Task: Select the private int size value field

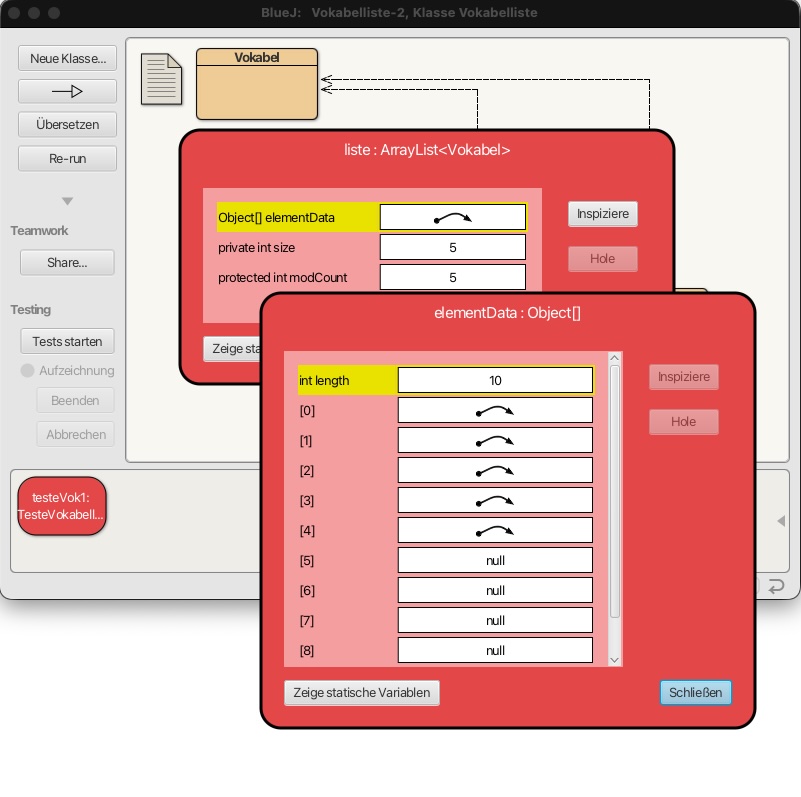Action: (453, 248)
